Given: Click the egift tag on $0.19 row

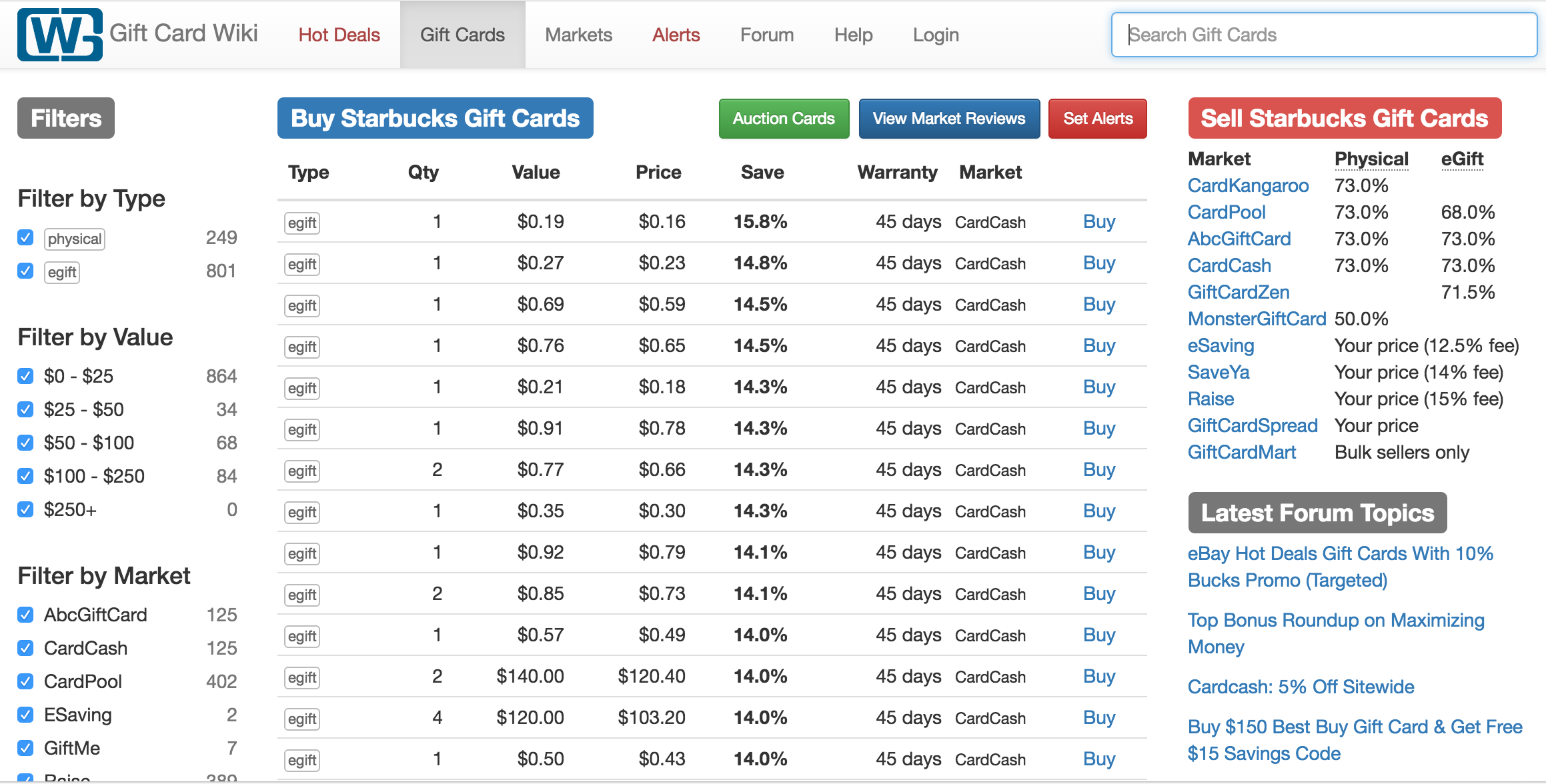Looking at the screenshot, I should coord(302,223).
